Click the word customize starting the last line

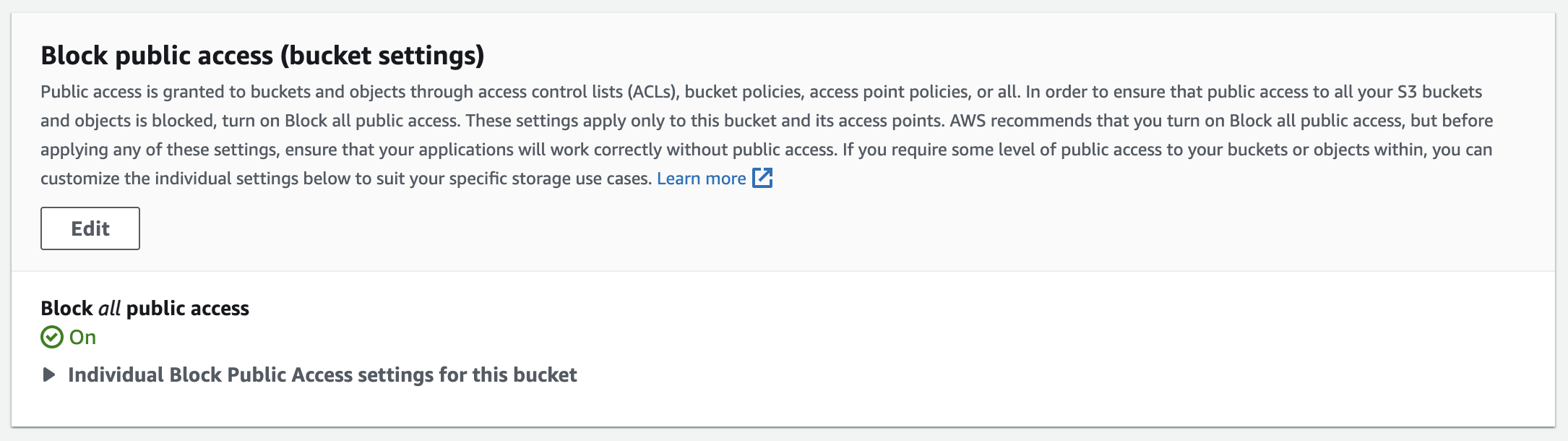click(x=79, y=179)
